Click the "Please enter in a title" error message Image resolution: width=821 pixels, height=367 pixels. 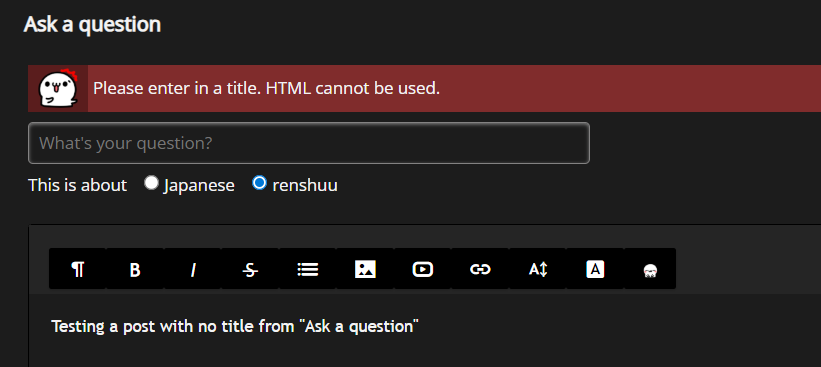[x=267, y=88]
